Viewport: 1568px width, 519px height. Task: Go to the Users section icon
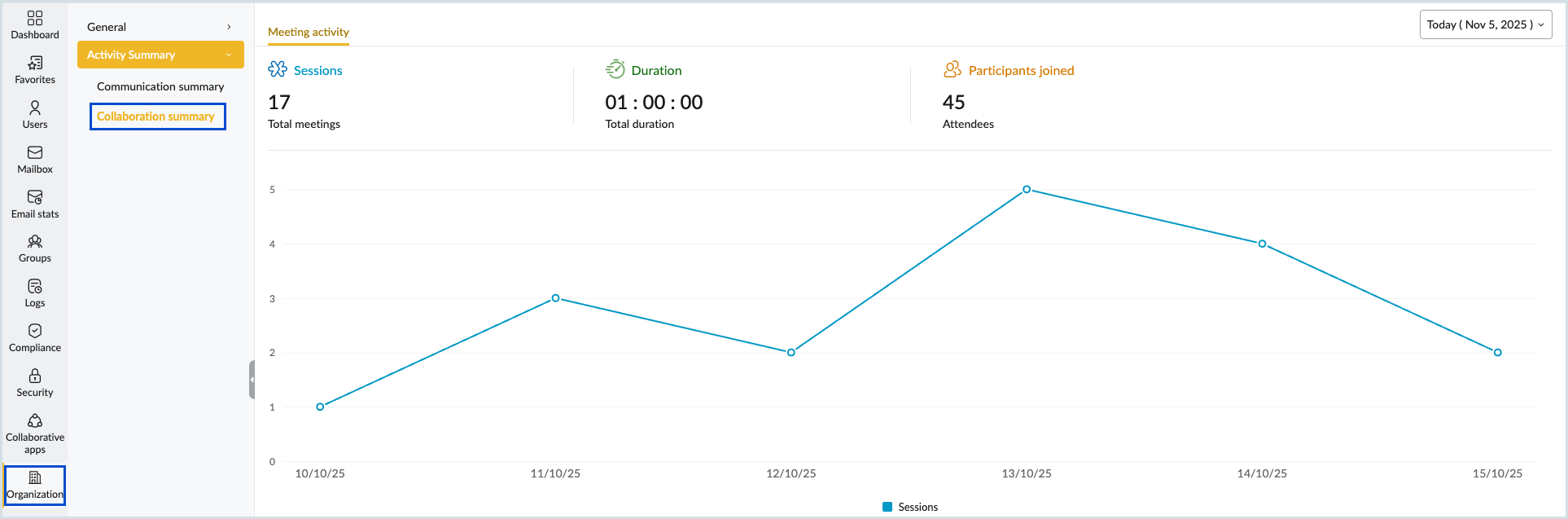[x=35, y=108]
